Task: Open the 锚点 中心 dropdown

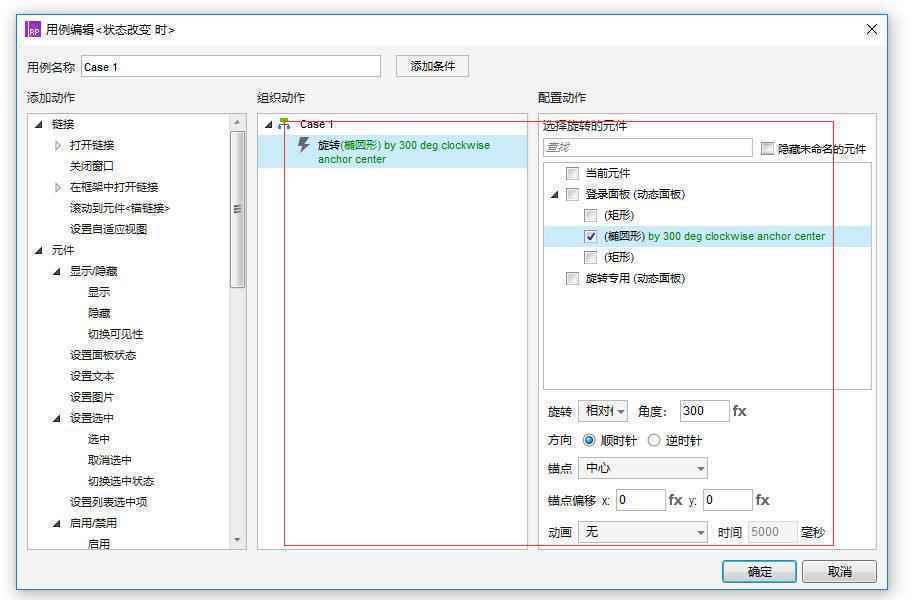Action: [x=643, y=468]
